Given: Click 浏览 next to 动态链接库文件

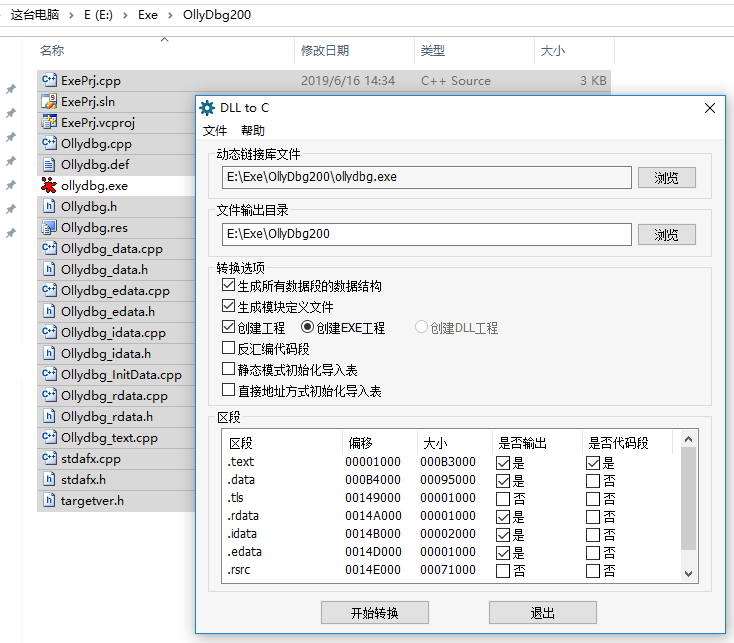Looking at the screenshot, I should click(x=667, y=178).
